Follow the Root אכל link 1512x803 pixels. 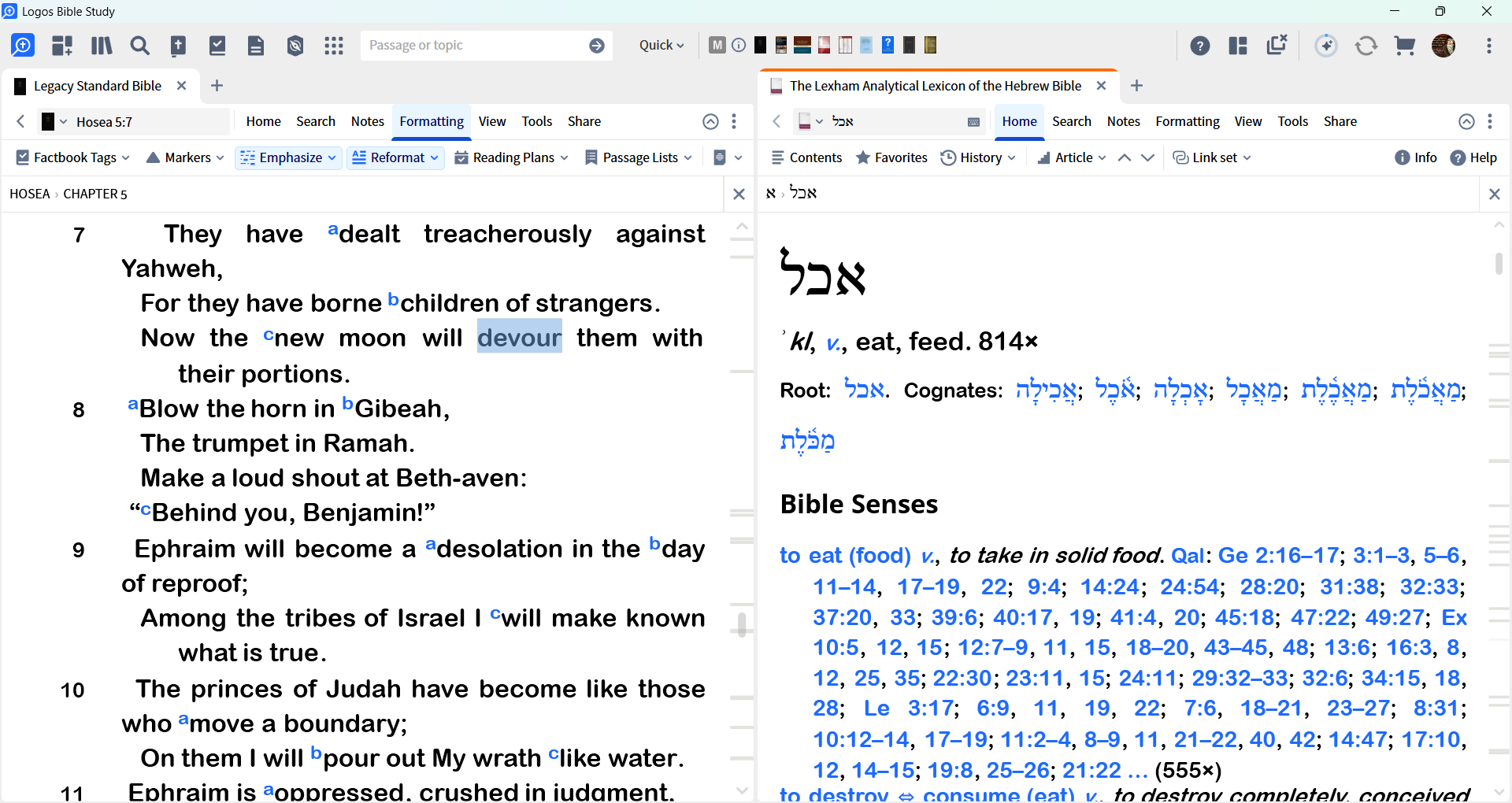pos(864,390)
